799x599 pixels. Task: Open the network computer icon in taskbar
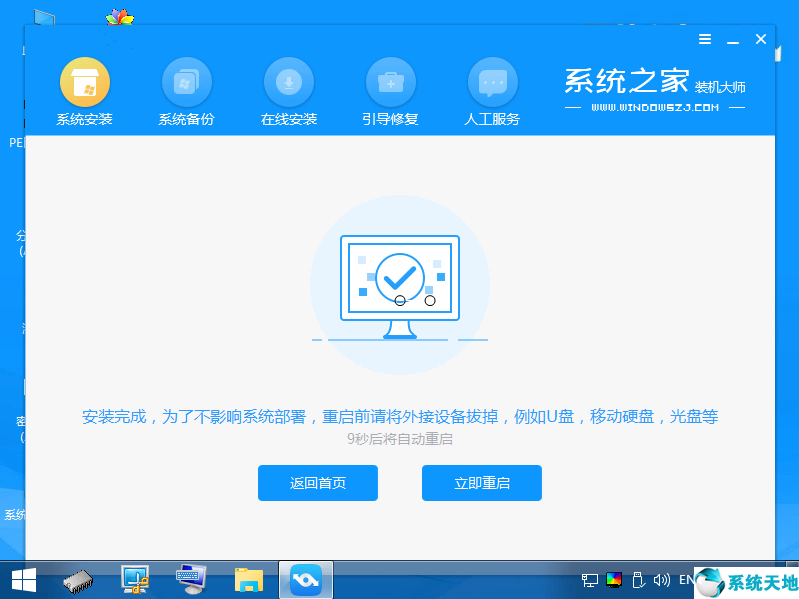pyautogui.click(x=135, y=580)
